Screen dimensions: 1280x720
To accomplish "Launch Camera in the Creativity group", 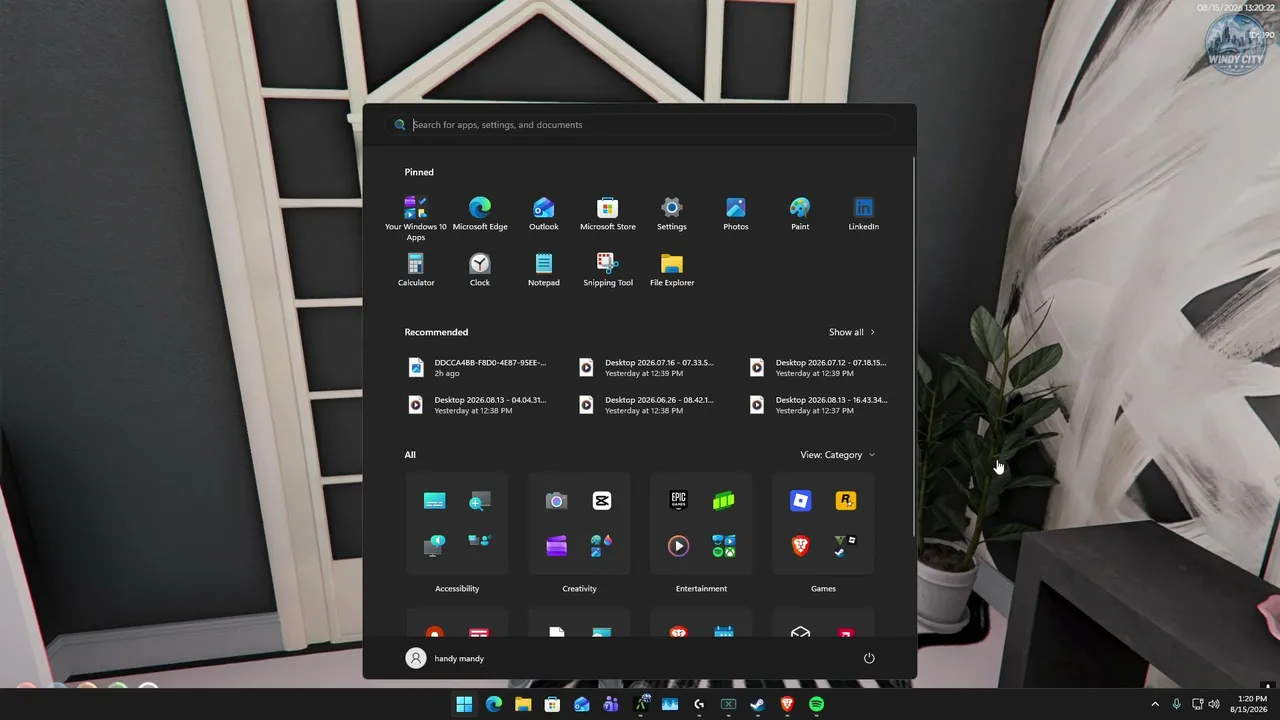I will click(x=557, y=501).
